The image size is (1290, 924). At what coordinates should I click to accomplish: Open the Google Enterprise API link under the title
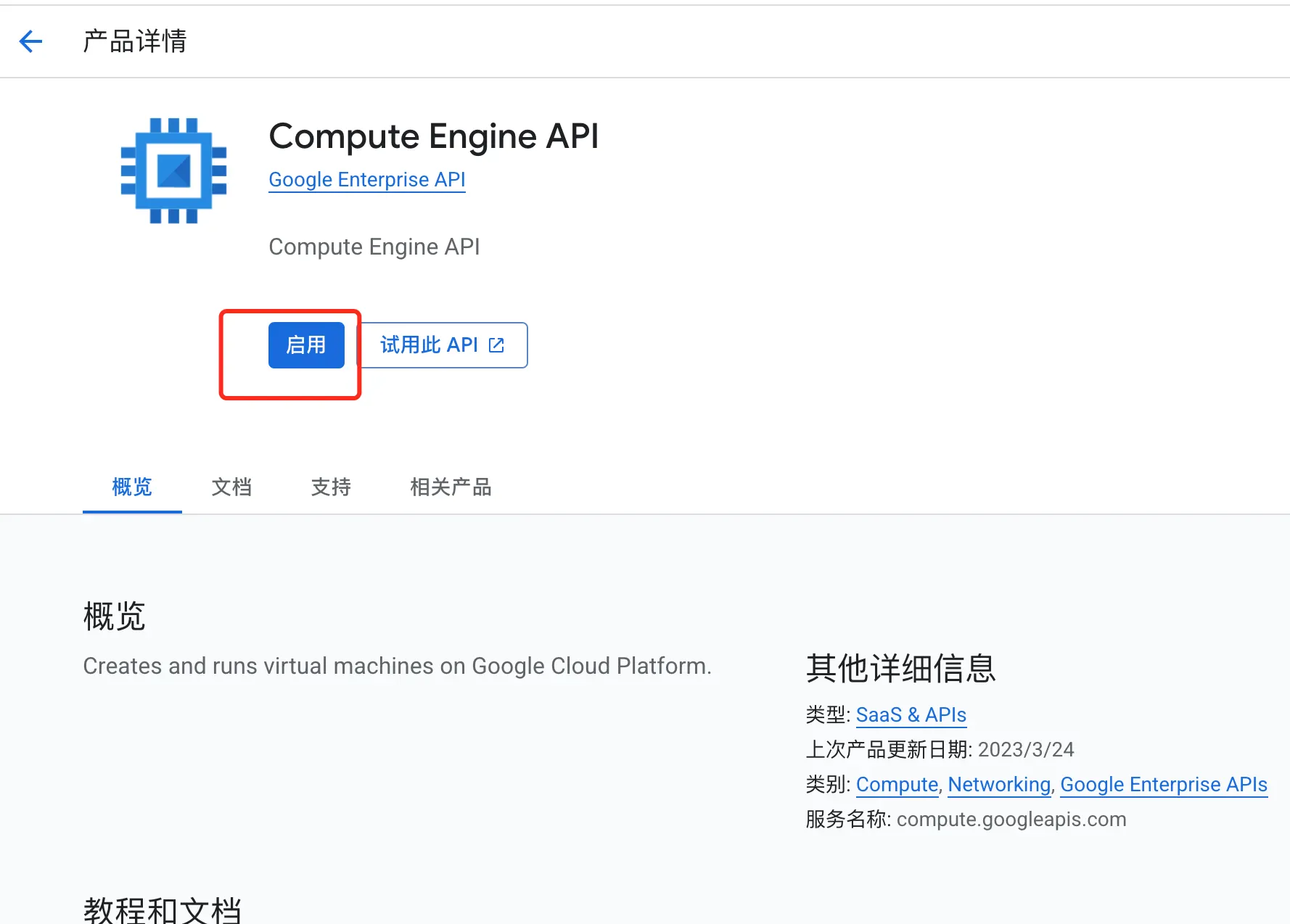pos(366,180)
